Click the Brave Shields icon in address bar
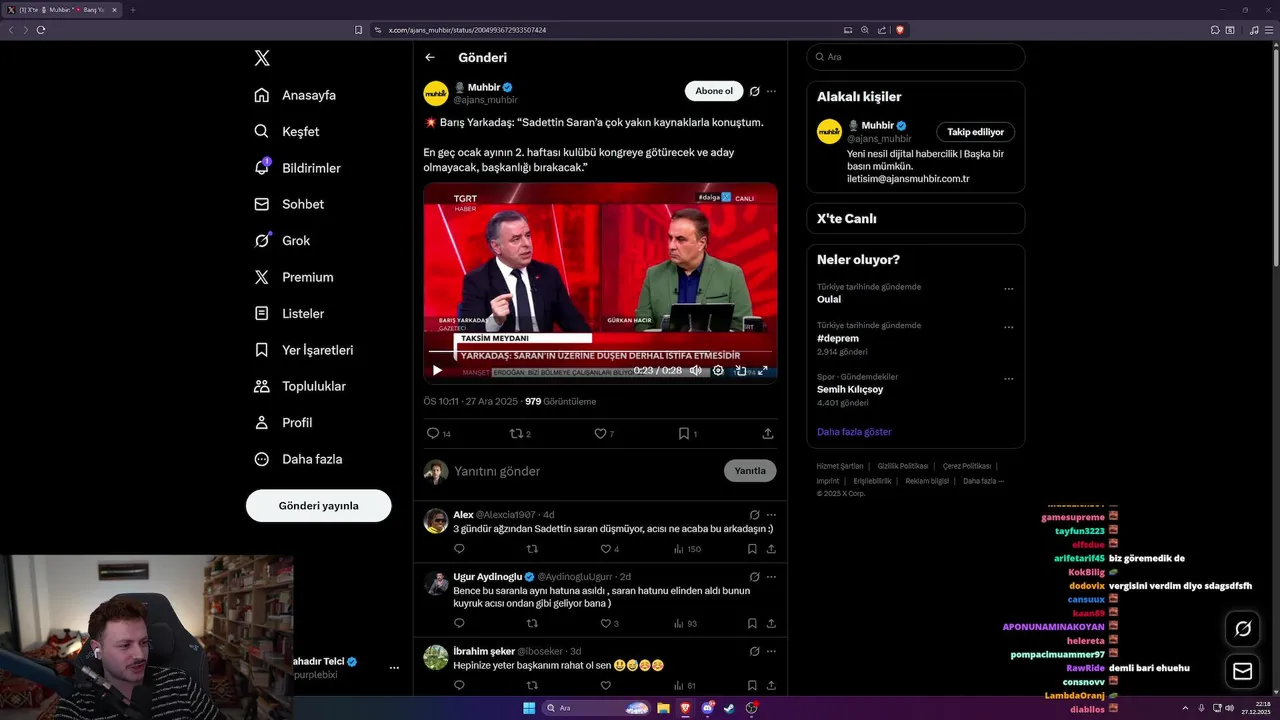This screenshot has height=720, width=1280. tap(900, 30)
